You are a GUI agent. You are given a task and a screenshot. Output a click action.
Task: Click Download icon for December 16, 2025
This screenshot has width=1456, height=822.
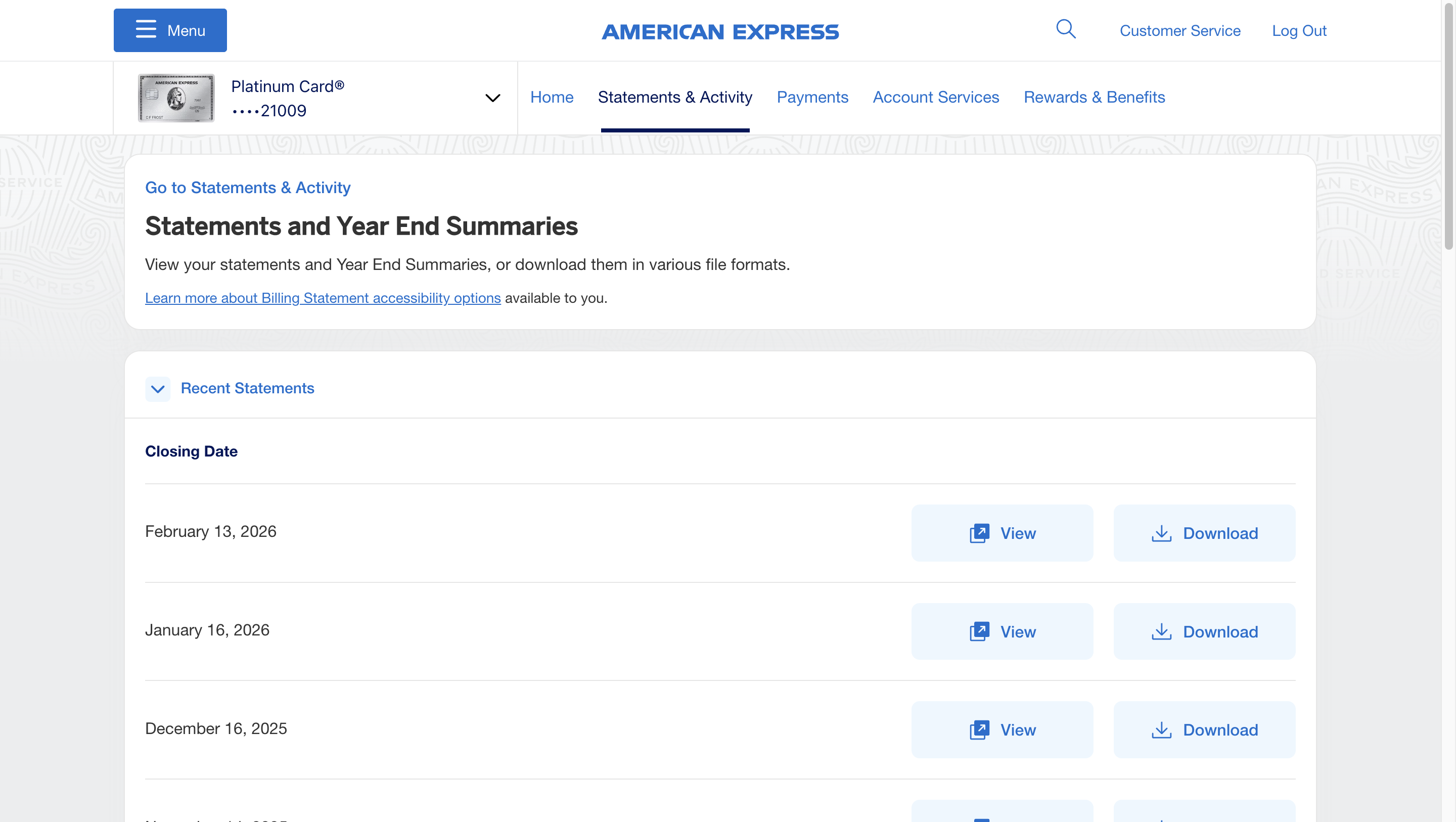click(1161, 730)
